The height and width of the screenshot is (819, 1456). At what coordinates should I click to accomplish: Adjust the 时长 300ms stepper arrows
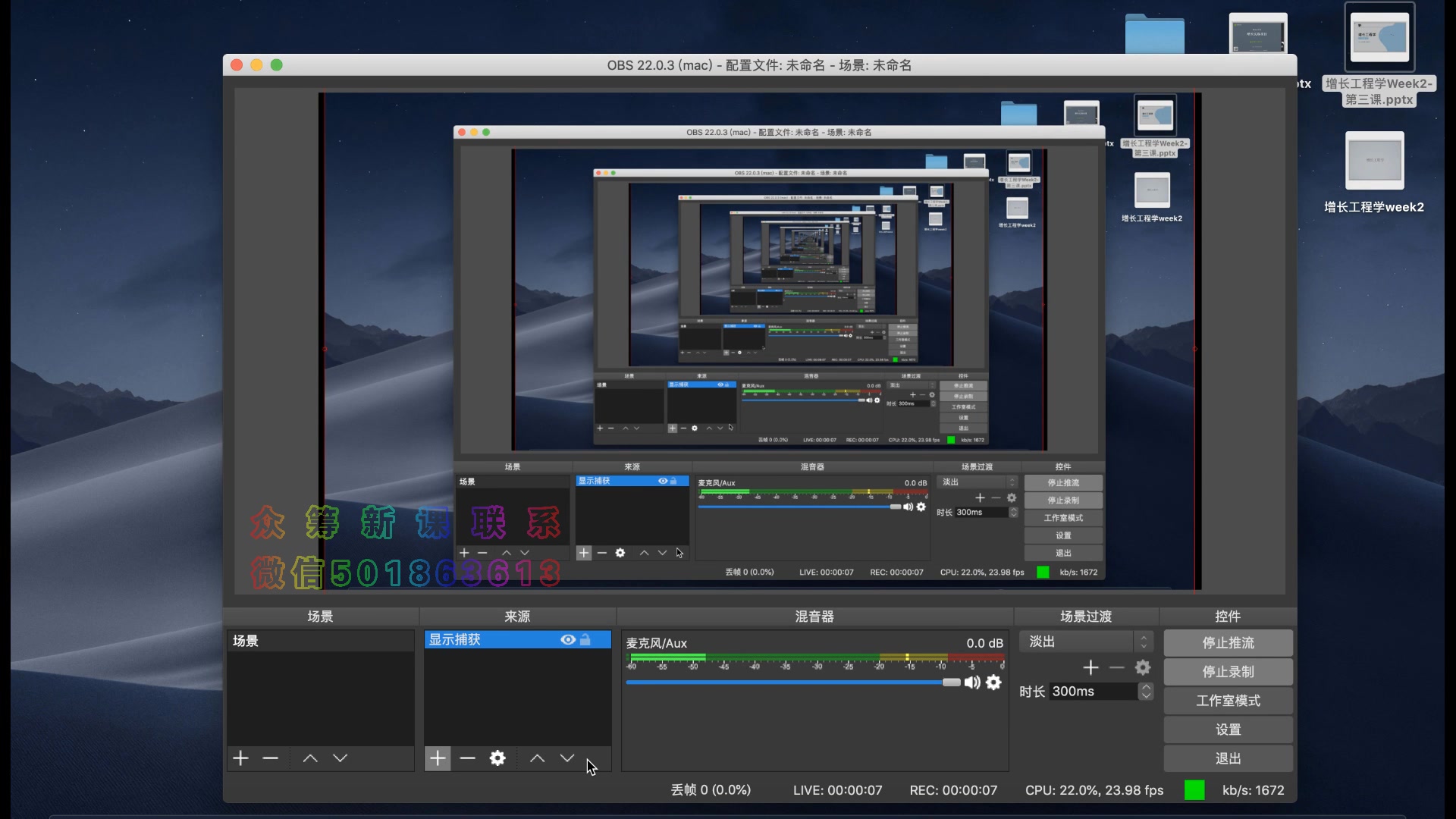pyautogui.click(x=1146, y=692)
